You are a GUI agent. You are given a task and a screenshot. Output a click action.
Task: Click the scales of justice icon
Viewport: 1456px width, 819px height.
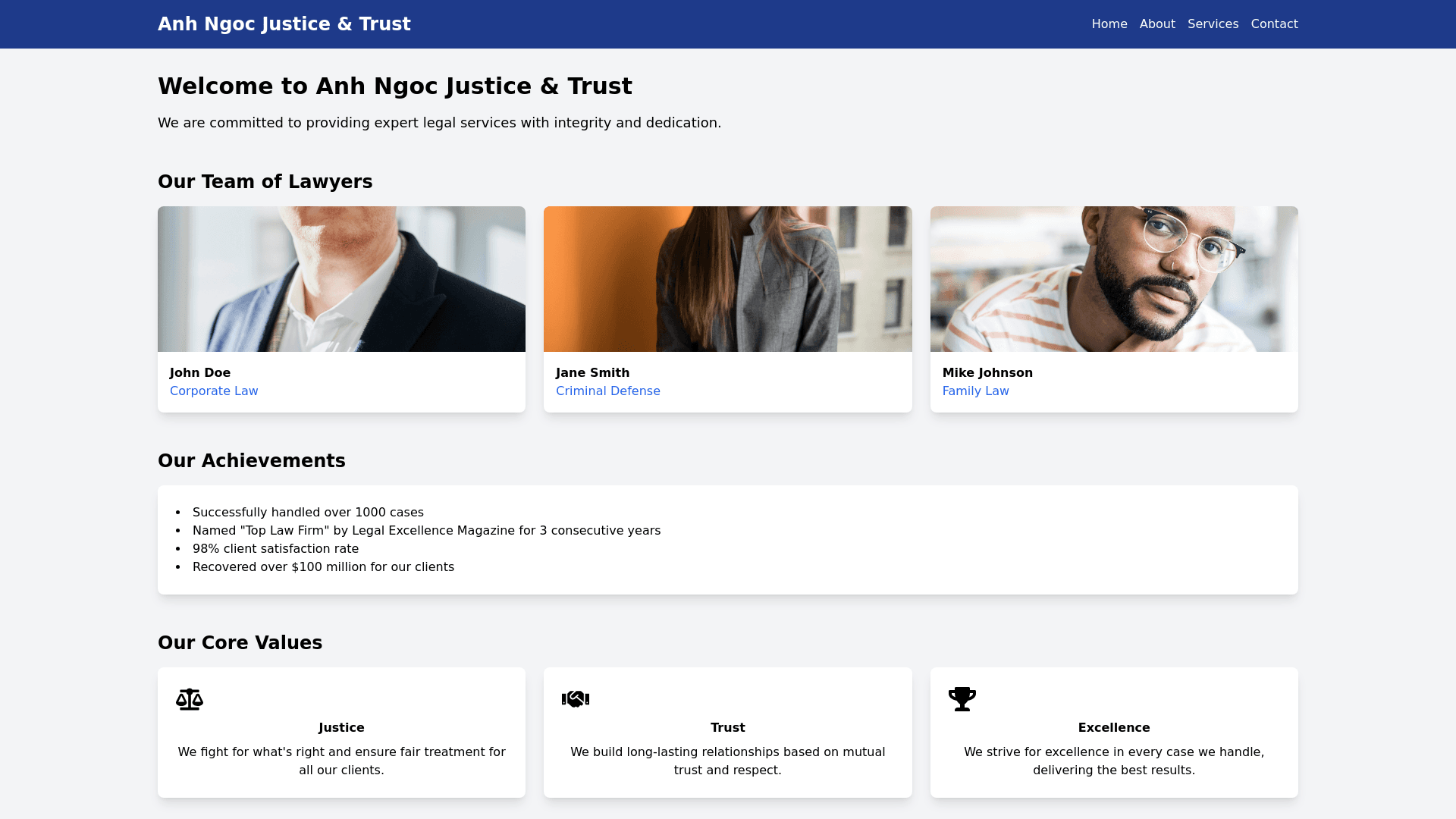(190, 699)
